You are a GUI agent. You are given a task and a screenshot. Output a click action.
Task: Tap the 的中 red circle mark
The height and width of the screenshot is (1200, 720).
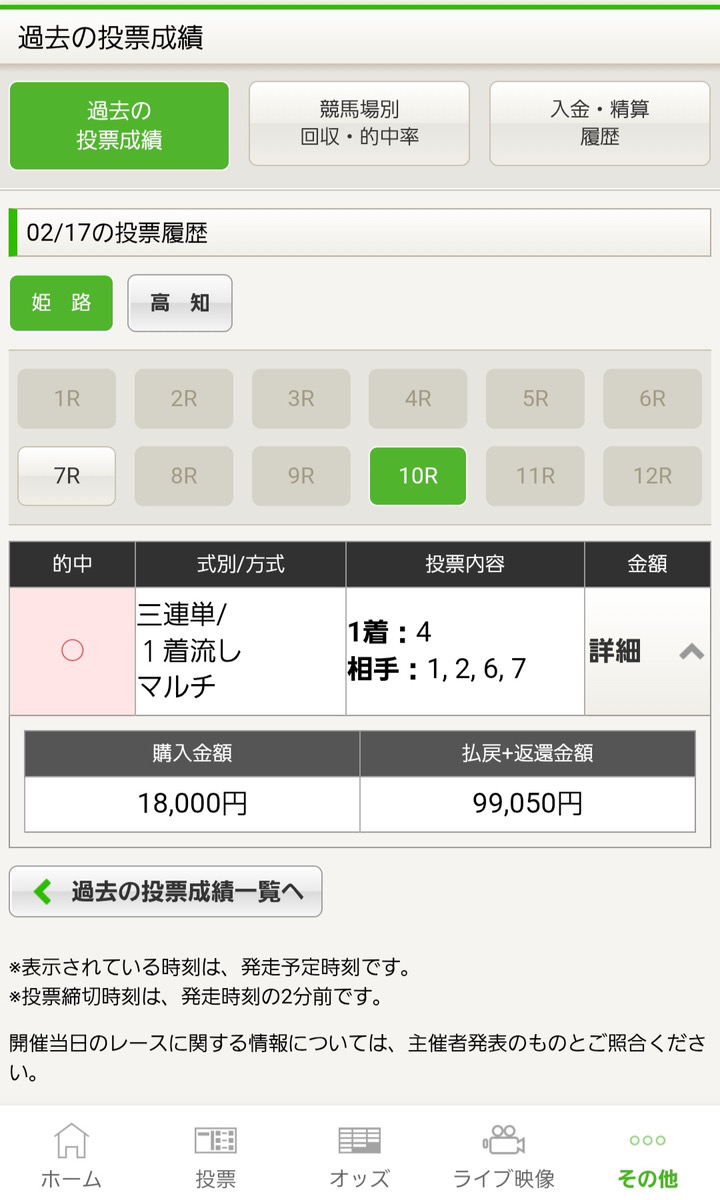(x=72, y=651)
